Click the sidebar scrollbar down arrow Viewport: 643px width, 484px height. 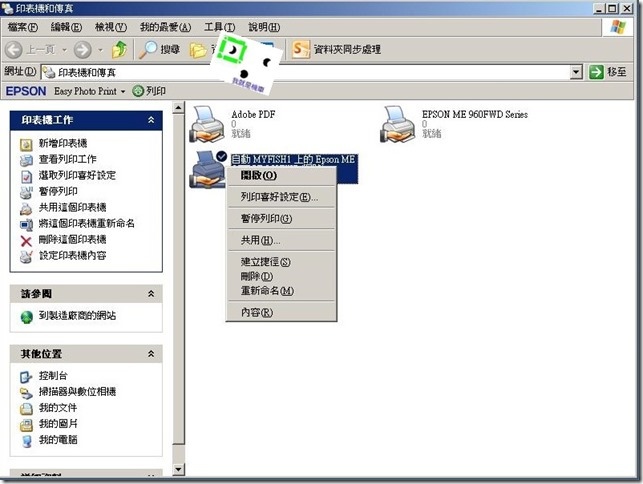pyautogui.click(x=178, y=469)
